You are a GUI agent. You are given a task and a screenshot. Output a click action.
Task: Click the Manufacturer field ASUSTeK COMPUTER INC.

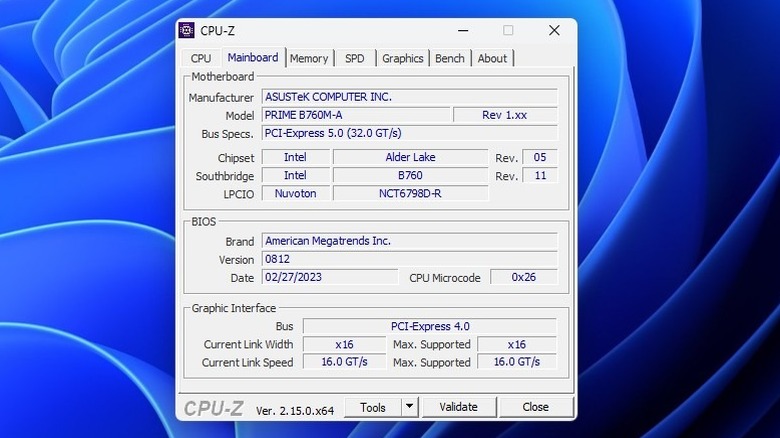pyautogui.click(x=409, y=97)
